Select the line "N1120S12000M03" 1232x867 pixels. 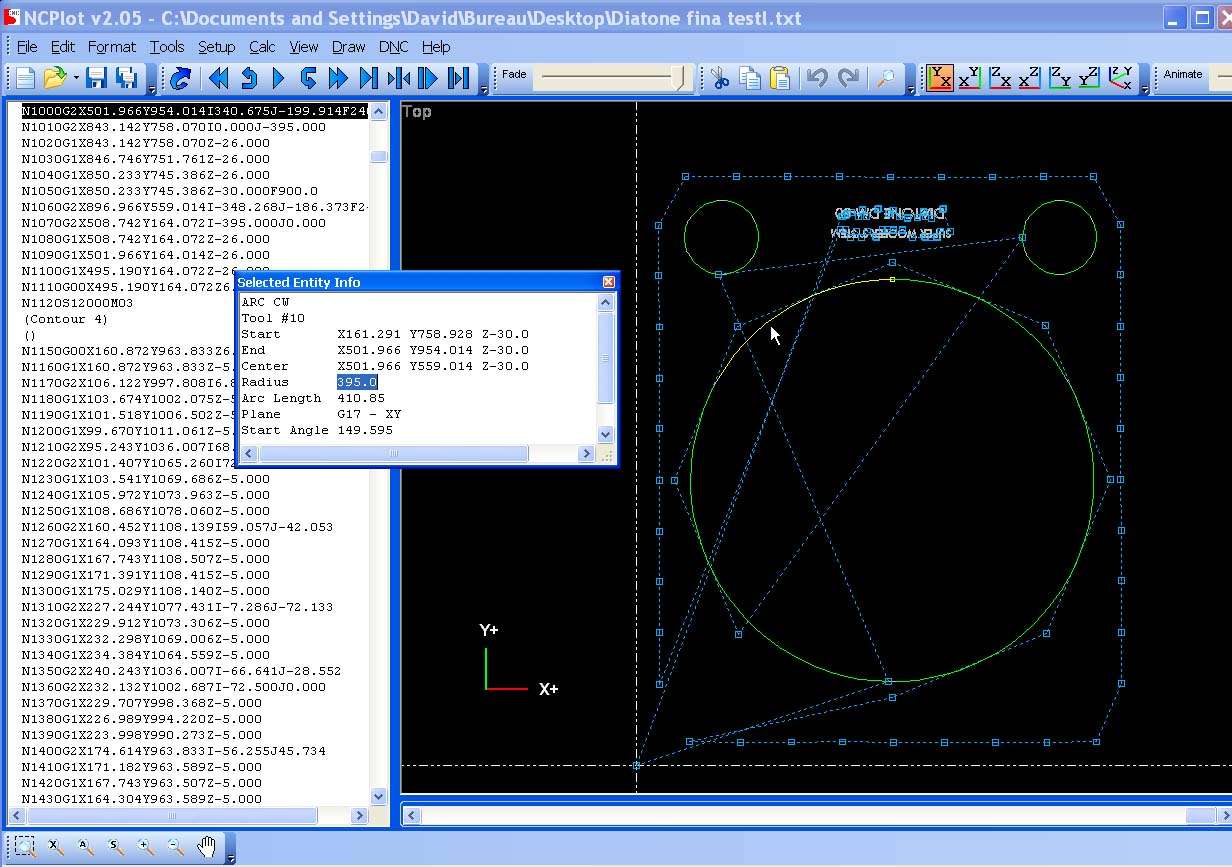pyautogui.click(x=78, y=303)
